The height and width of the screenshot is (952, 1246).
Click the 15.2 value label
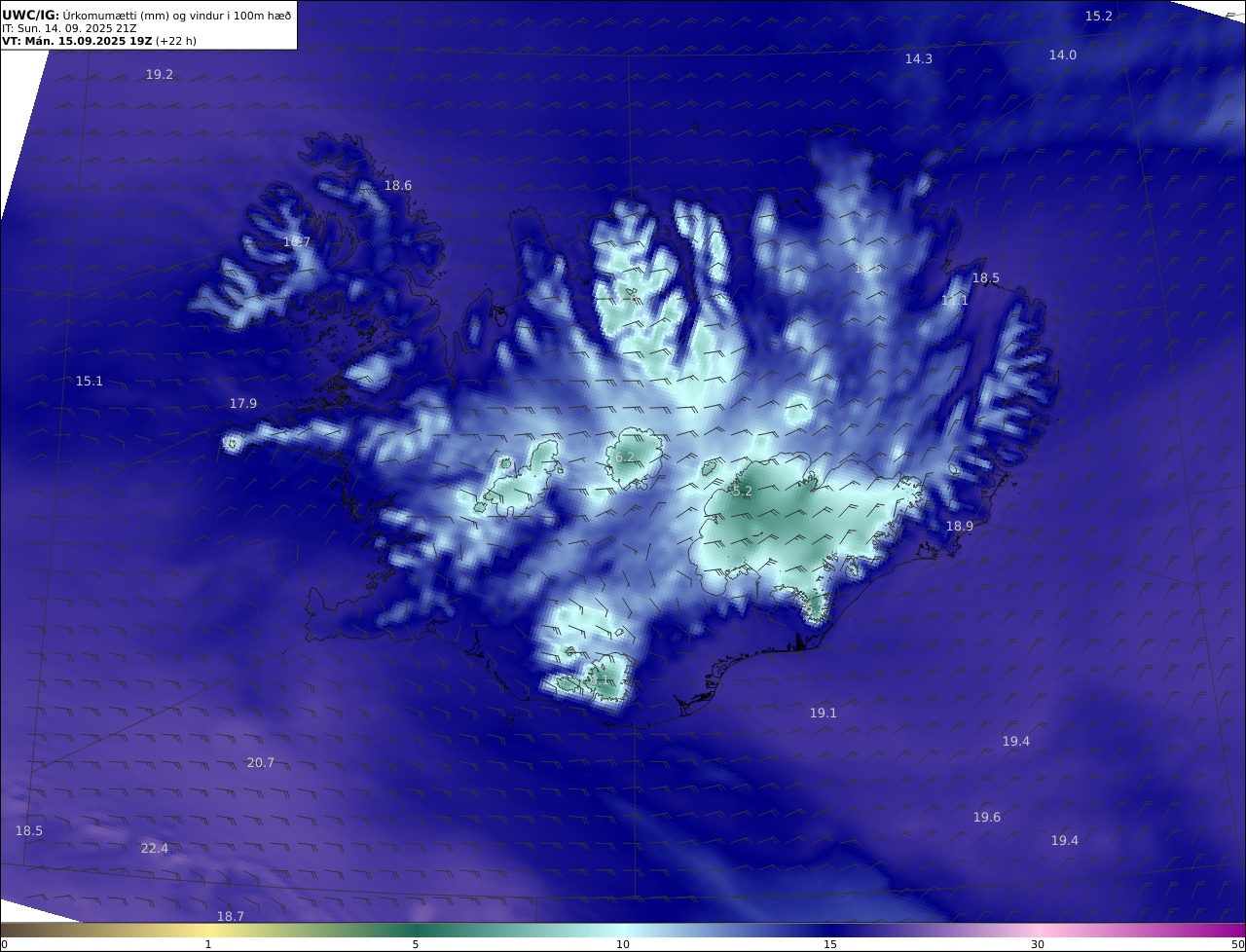1098,17
